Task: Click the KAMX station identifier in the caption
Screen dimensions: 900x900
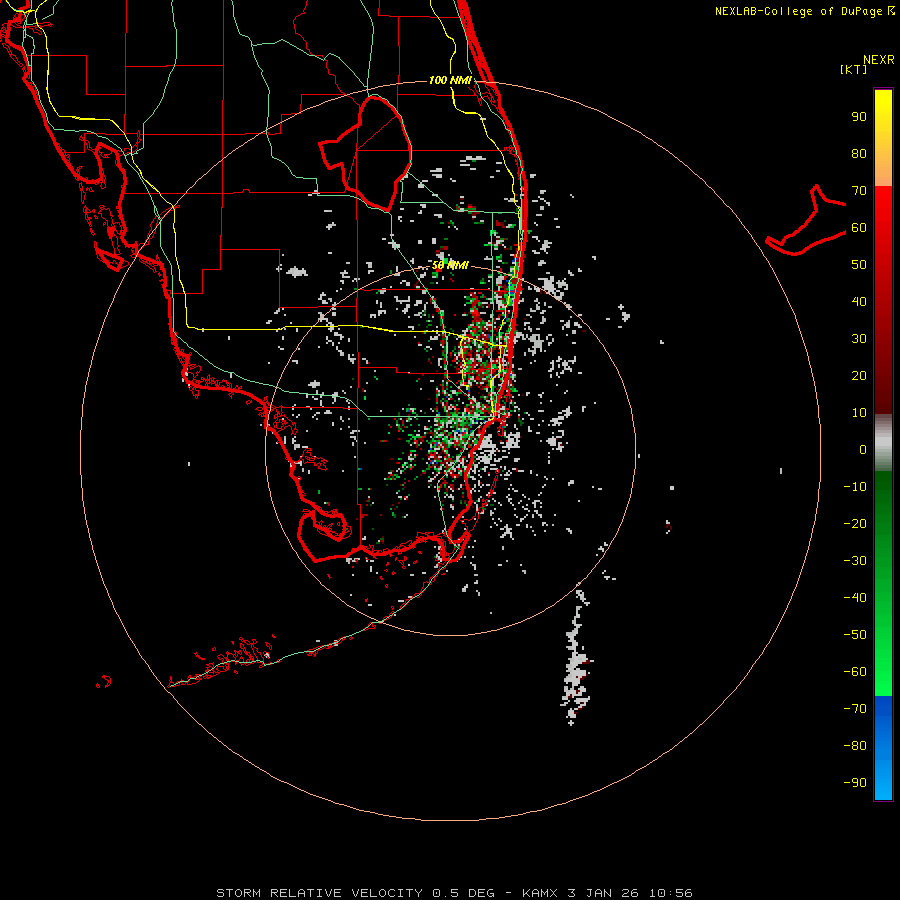Action: coord(541,893)
